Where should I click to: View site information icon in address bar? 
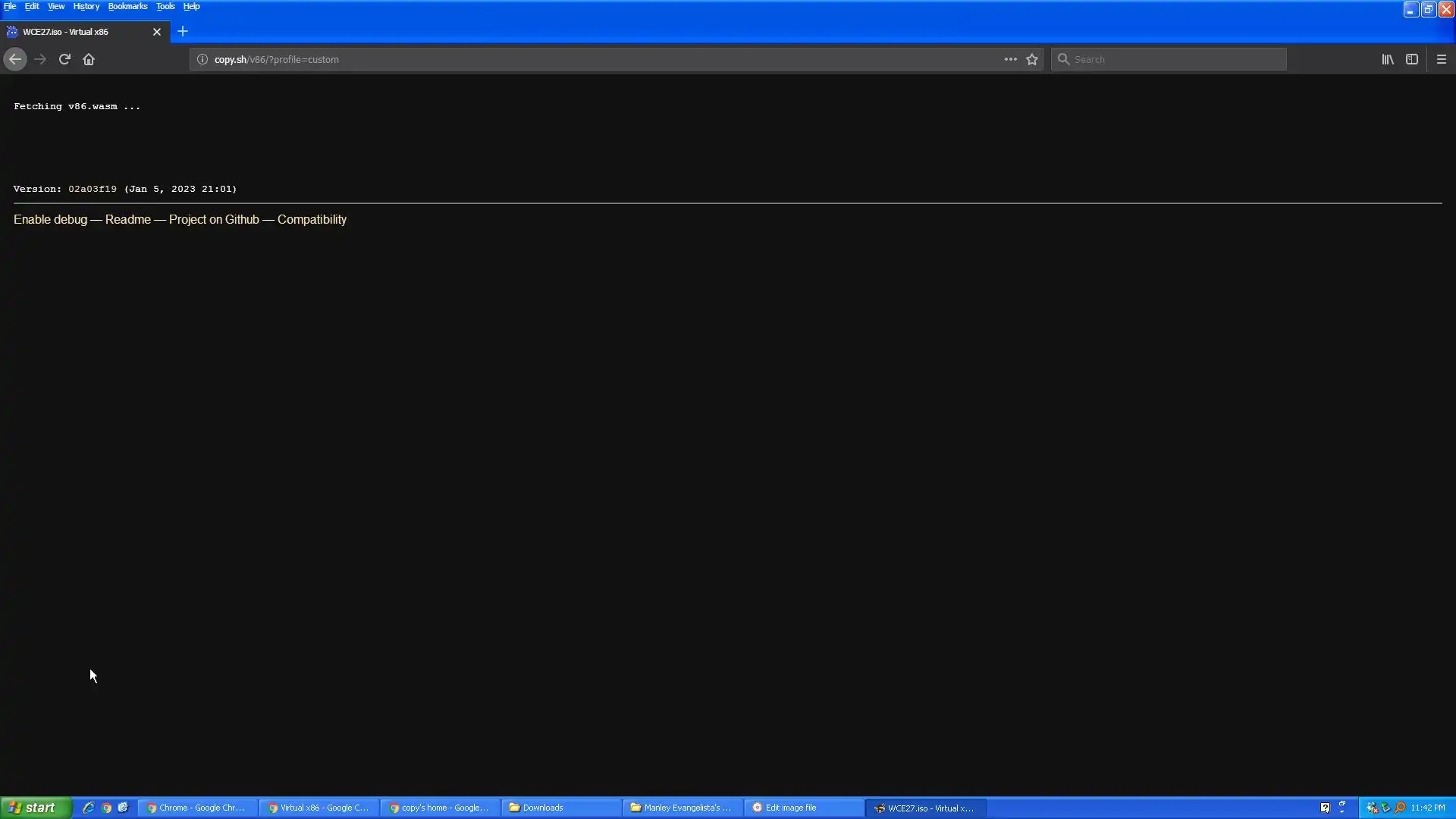coord(202,59)
